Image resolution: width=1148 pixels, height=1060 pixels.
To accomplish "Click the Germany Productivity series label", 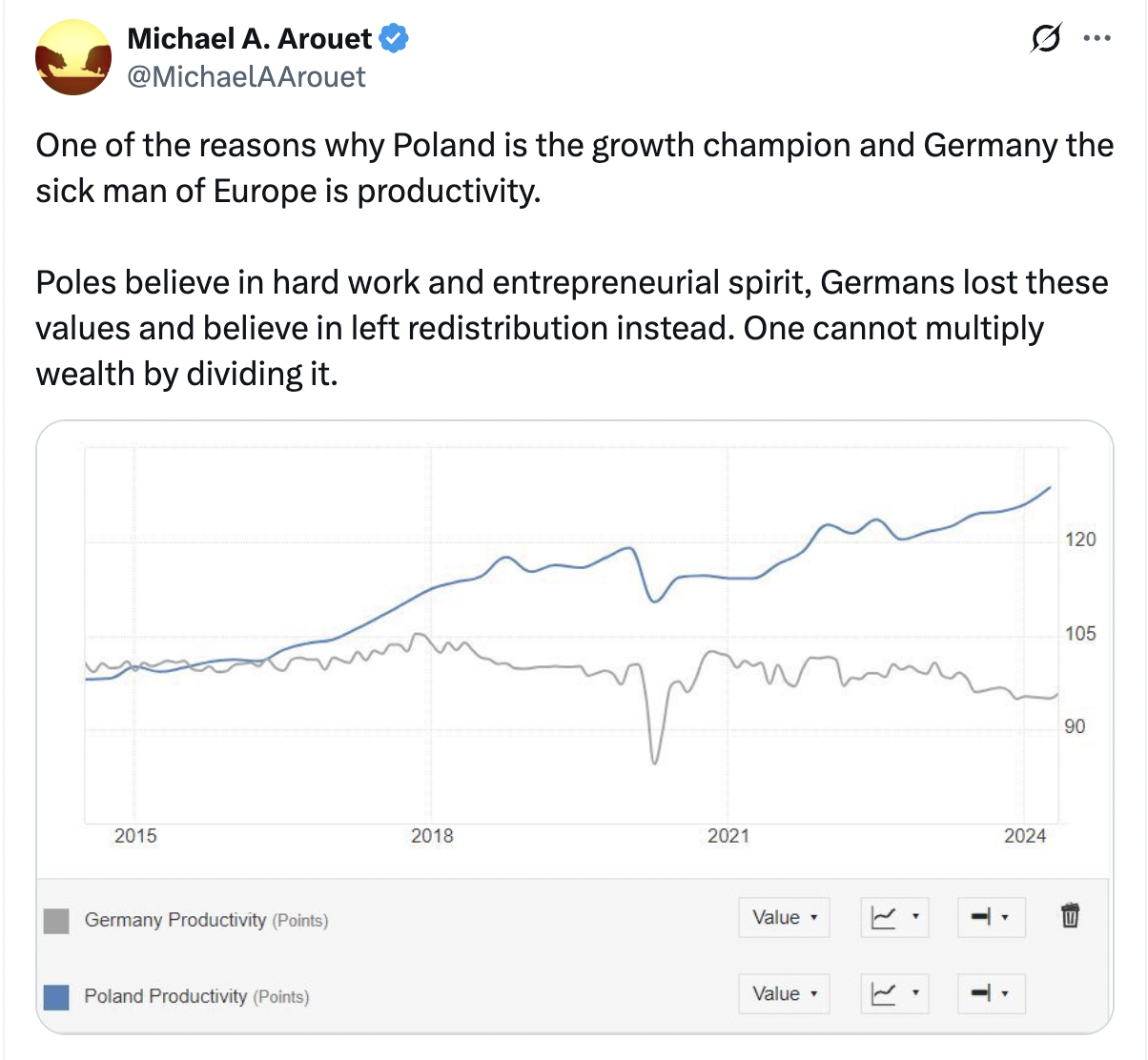I will 175,920.
